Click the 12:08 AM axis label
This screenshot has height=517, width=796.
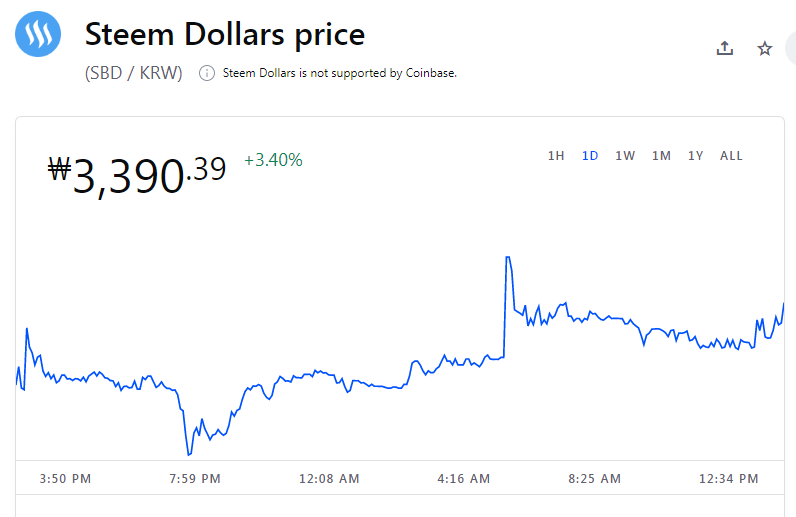click(x=329, y=478)
